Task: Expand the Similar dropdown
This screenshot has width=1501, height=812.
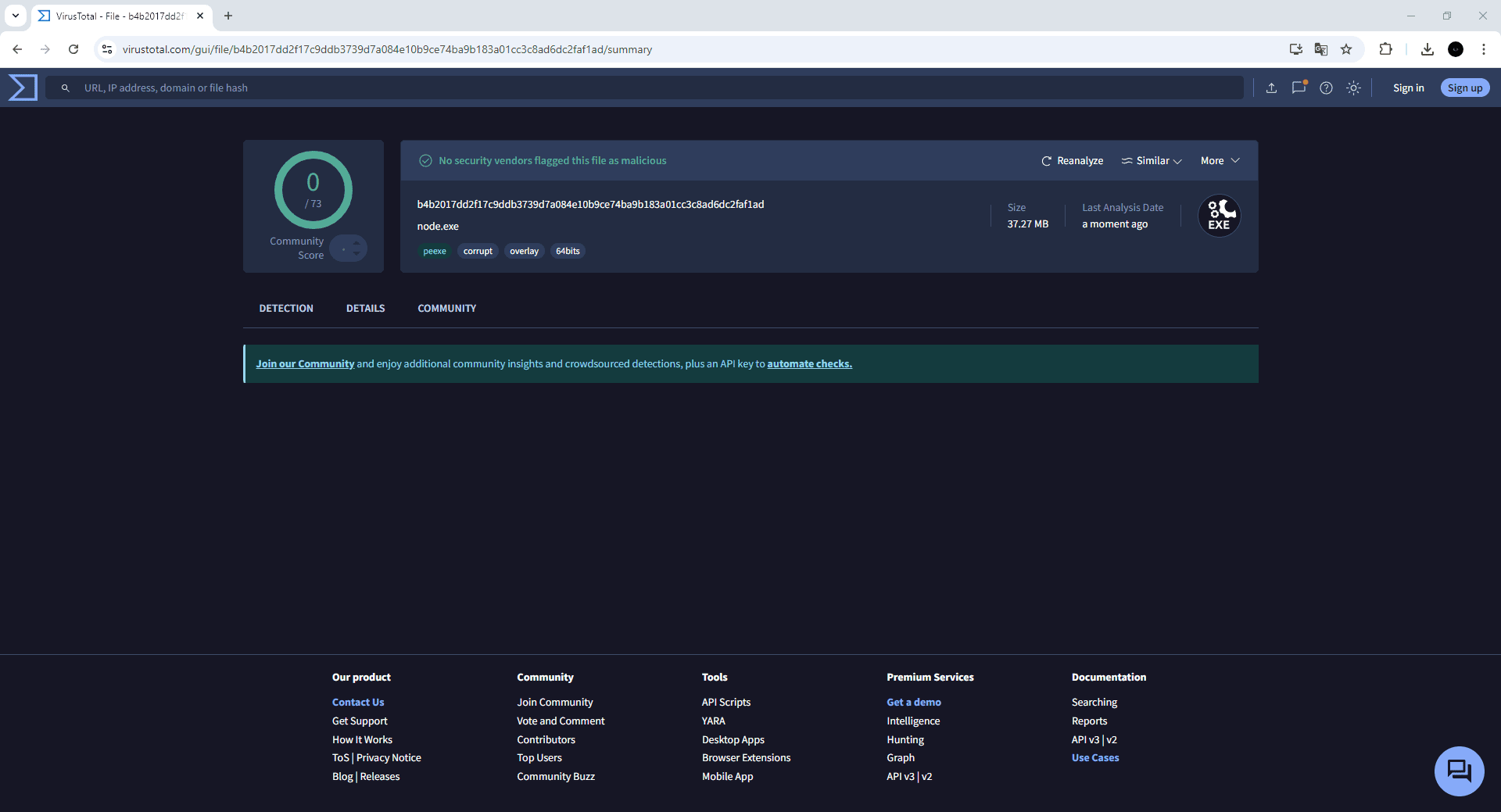Action: pos(1152,161)
